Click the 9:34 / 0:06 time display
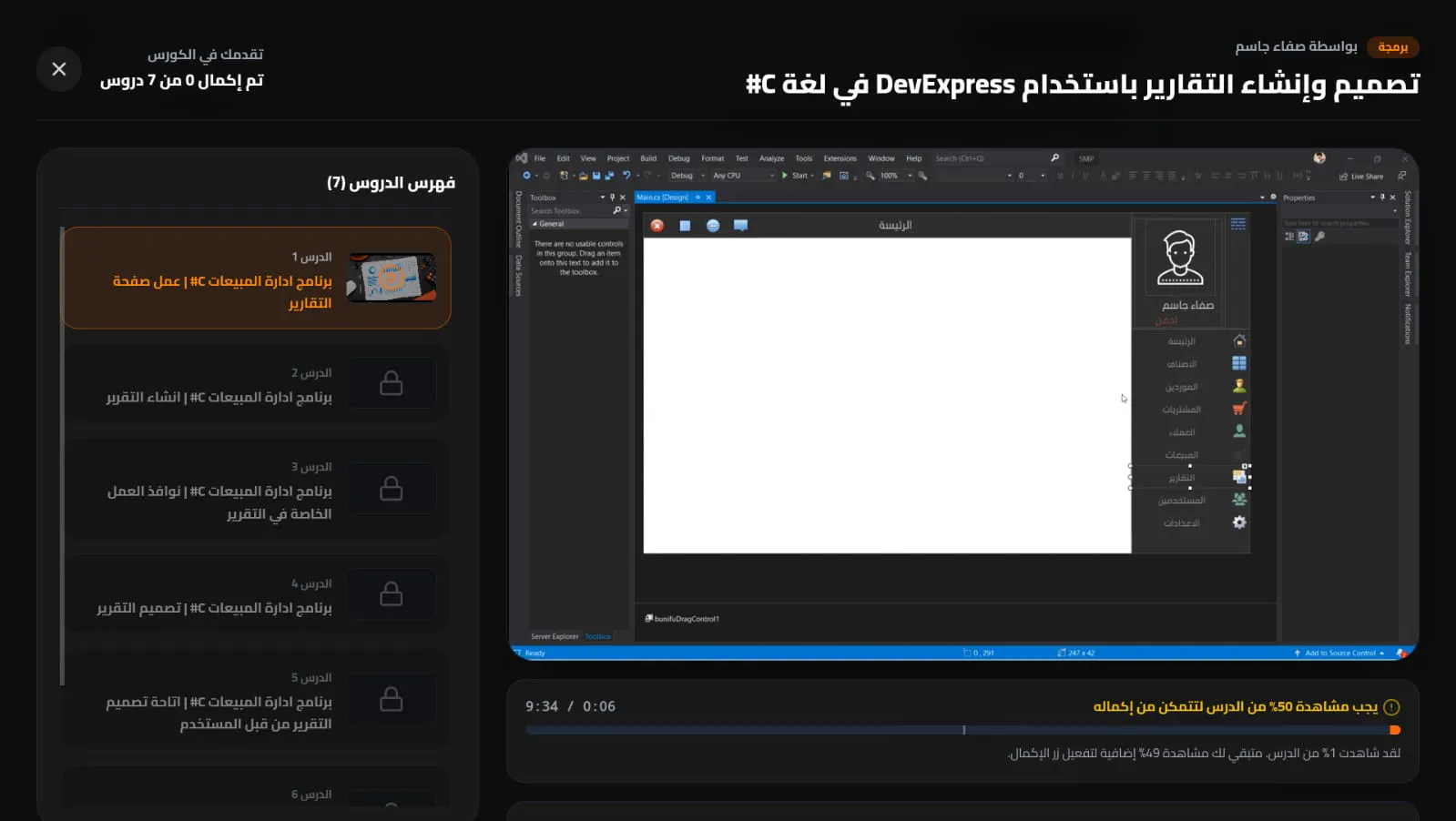The height and width of the screenshot is (821, 1456). tap(570, 706)
